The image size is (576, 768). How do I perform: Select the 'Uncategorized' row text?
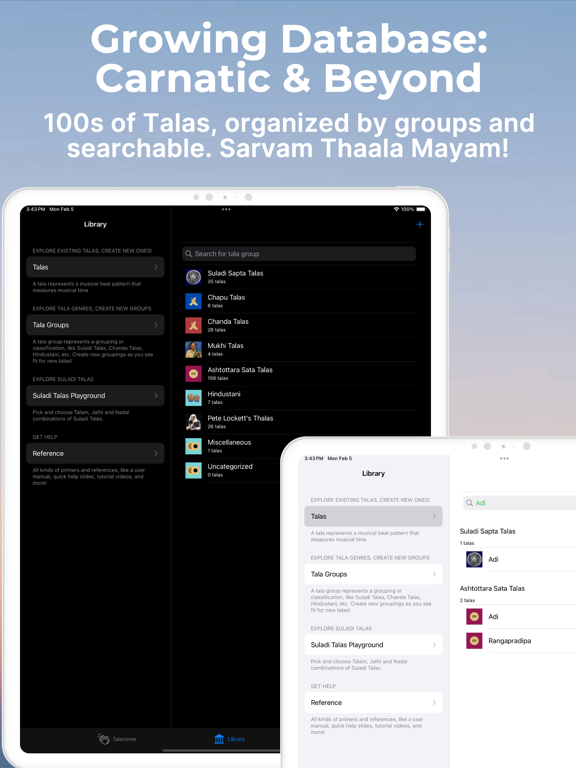click(230, 466)
